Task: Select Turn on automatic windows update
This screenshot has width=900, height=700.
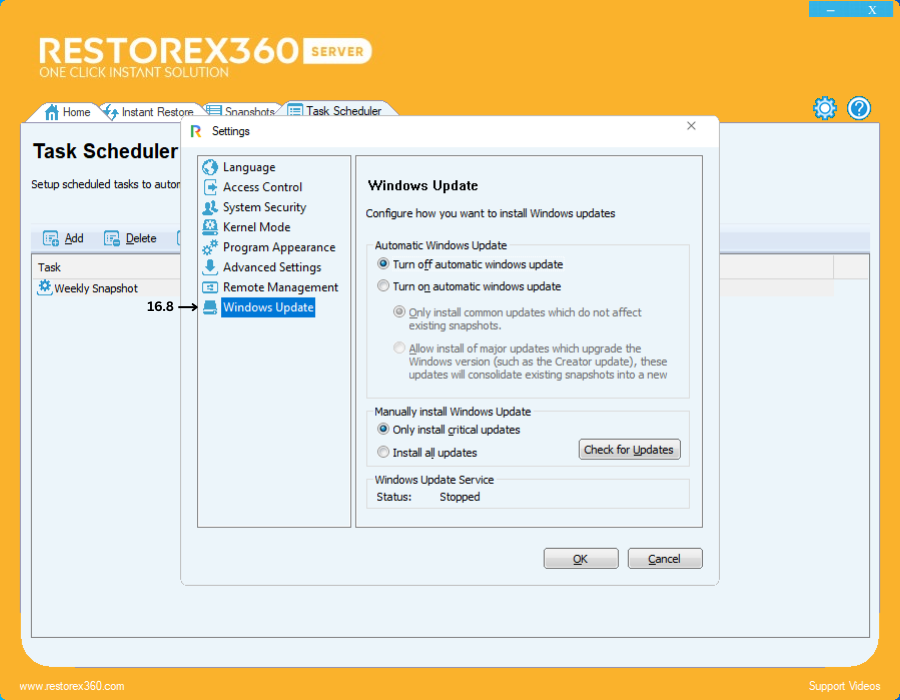Action: pyautogui.click(x=383, y=286)
